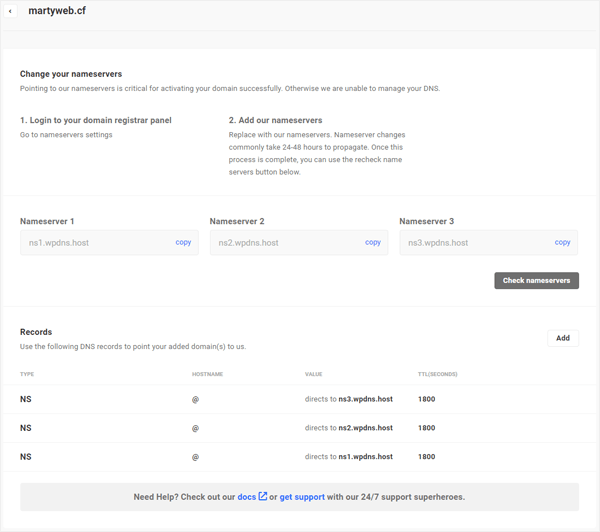Select the ns1.wpdns.host nameserver field
This screenshot has height=532, width=600.
point(109,243)
